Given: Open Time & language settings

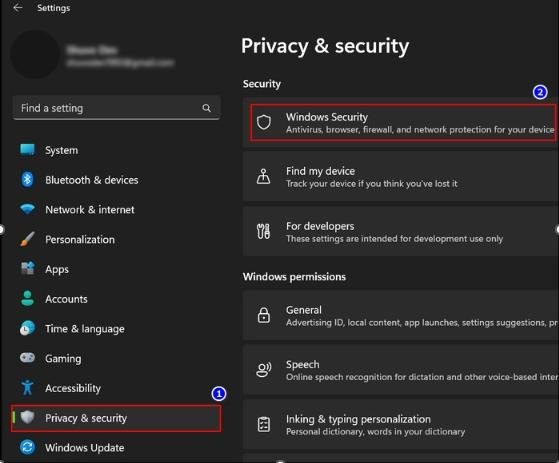Looking at the screenshot, I should point(117,328).
